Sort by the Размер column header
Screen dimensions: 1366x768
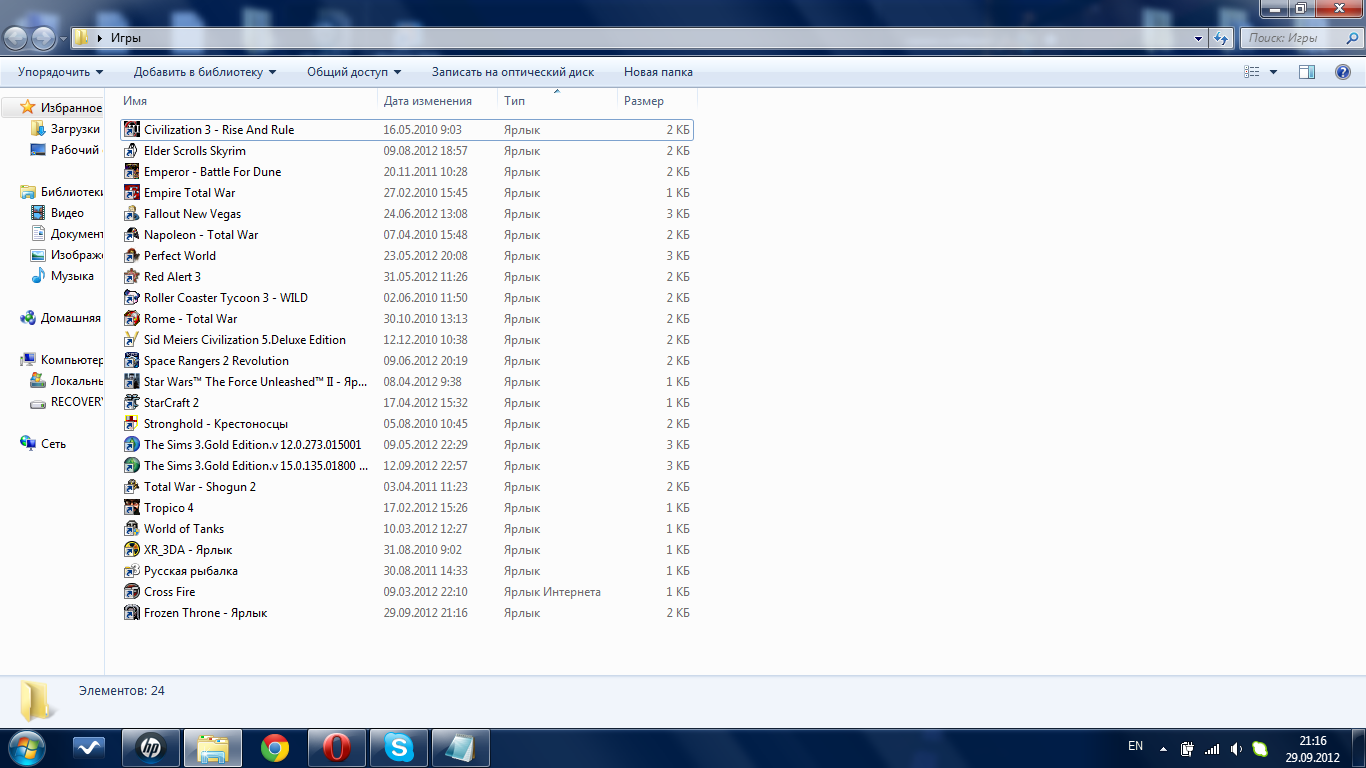coord(657,101)
